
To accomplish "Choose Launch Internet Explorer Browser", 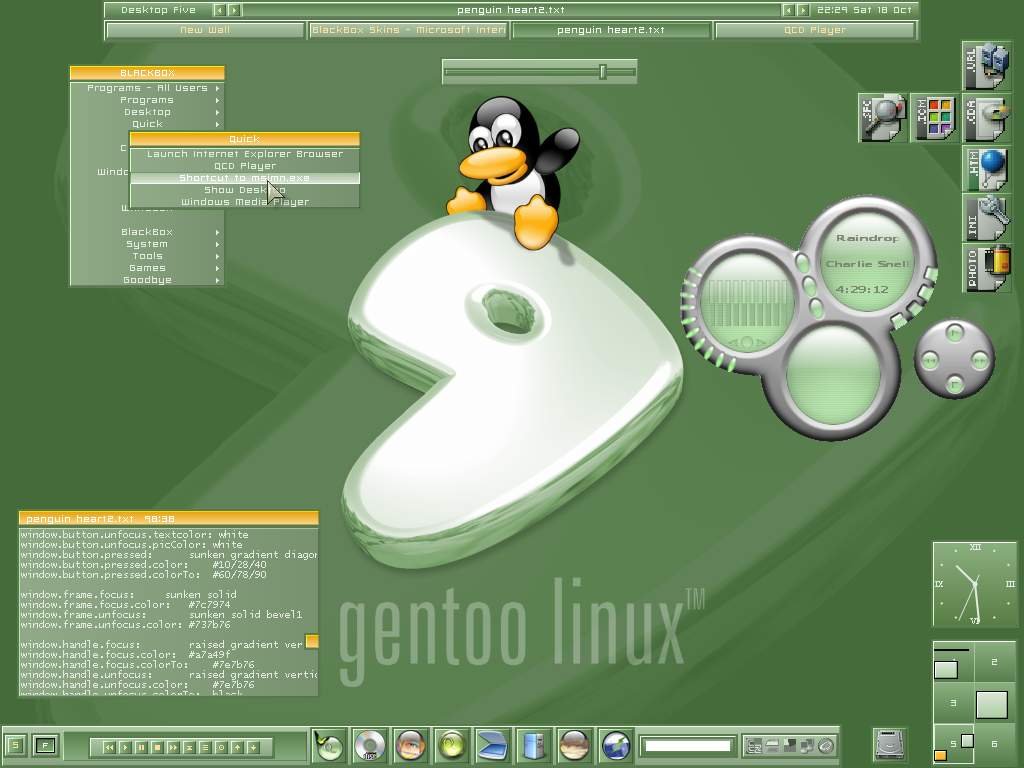I will point(245,154).
